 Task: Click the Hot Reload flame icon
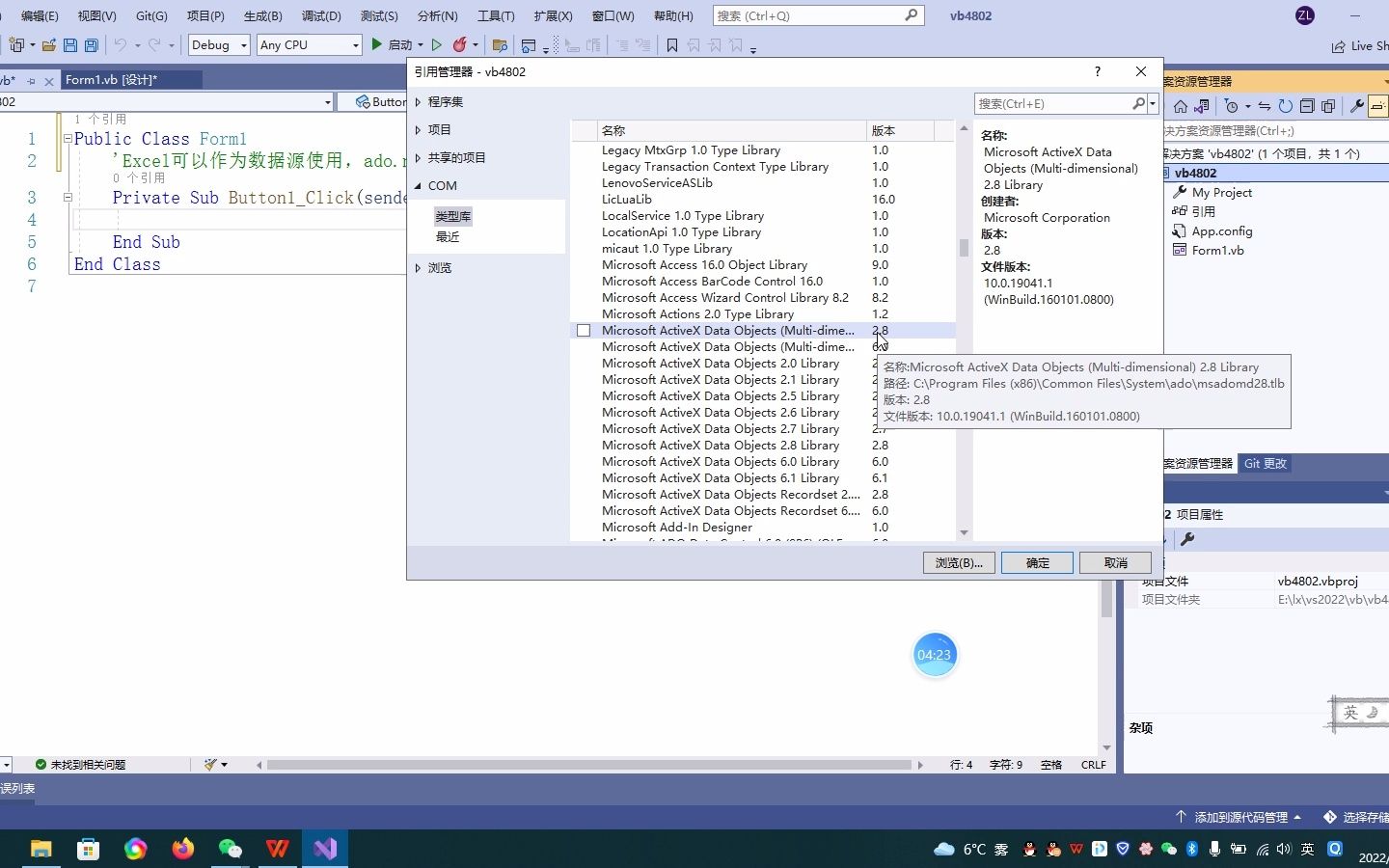[x=460, y=45]
